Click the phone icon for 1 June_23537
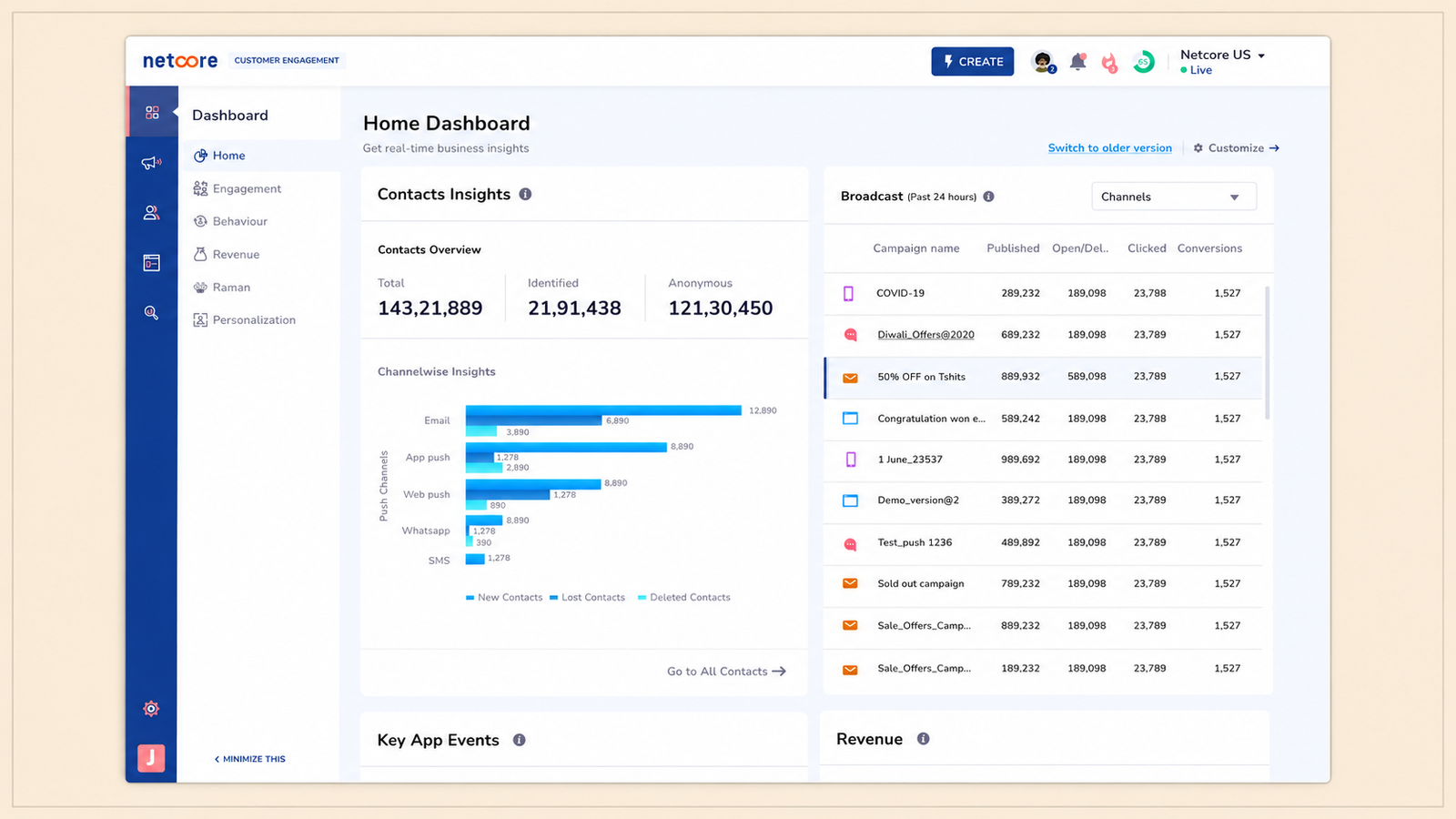The image size is (1456, 819). coord(851,460)
